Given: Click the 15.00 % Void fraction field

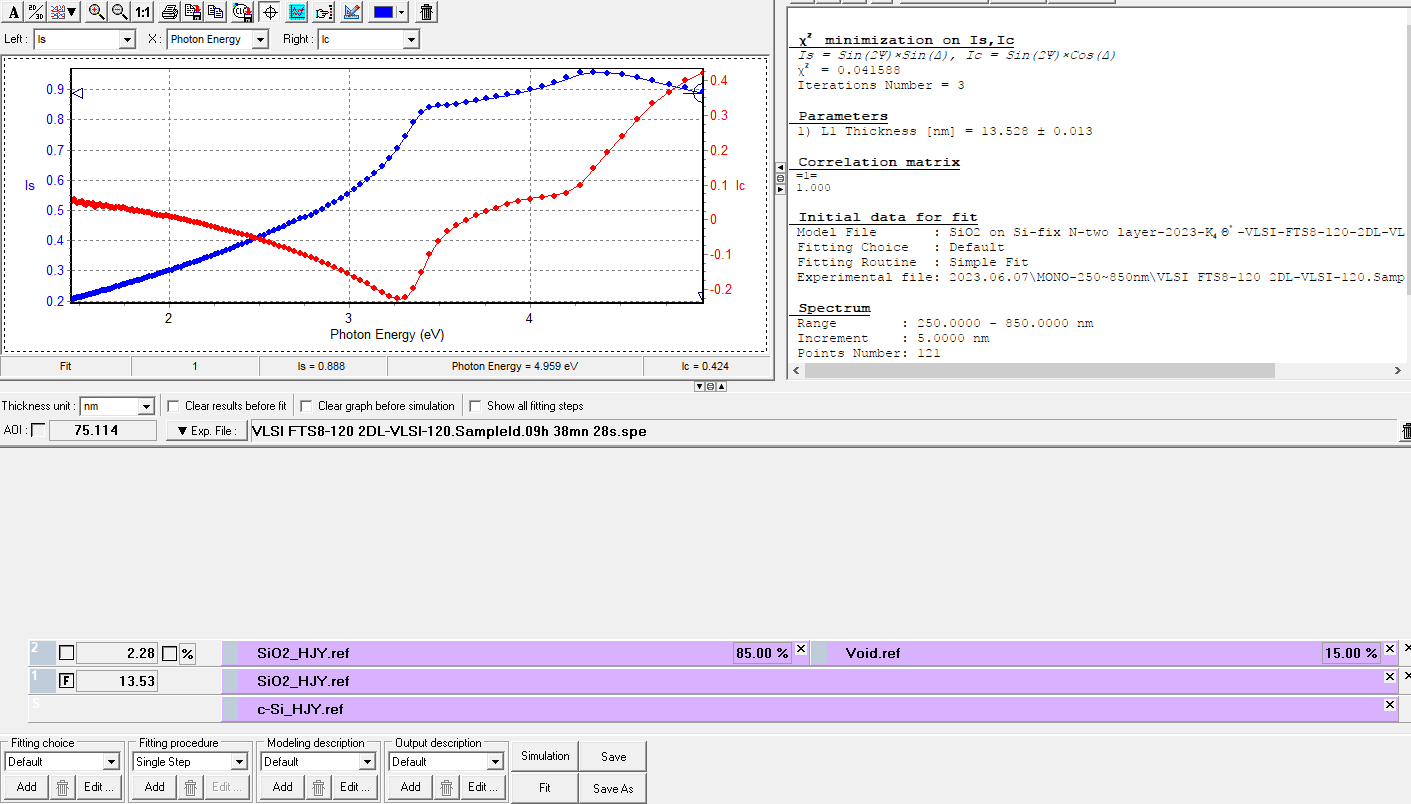Looking at the screenshot, I should tap(1352, 653).
